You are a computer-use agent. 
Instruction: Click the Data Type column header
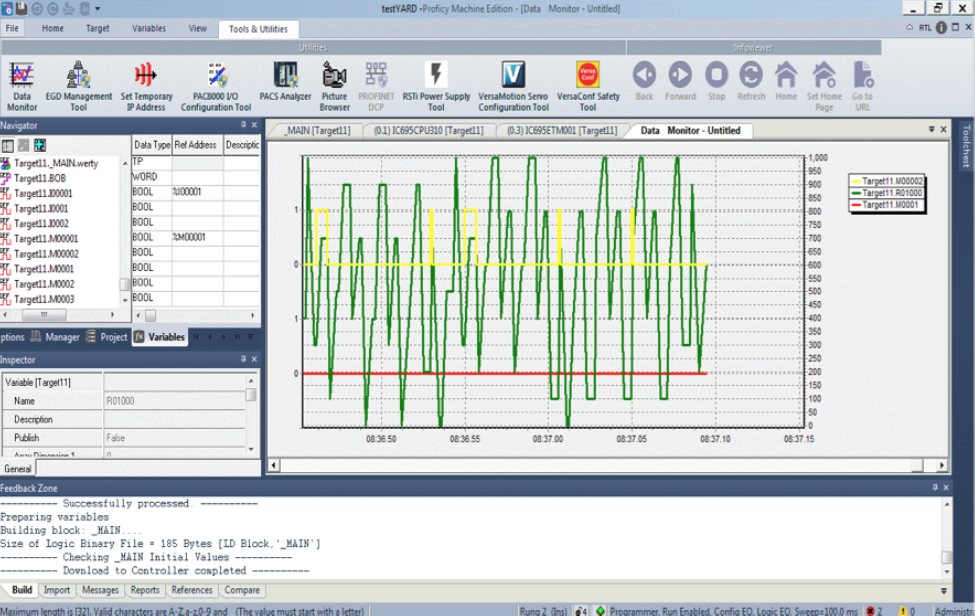pos(152,145)
